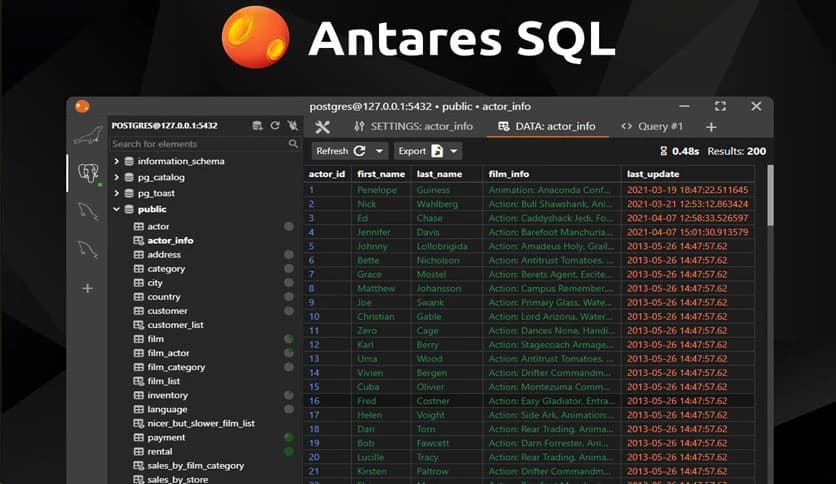Click the disconnect plug icon in sidebar header

click(x=292, y=126)
